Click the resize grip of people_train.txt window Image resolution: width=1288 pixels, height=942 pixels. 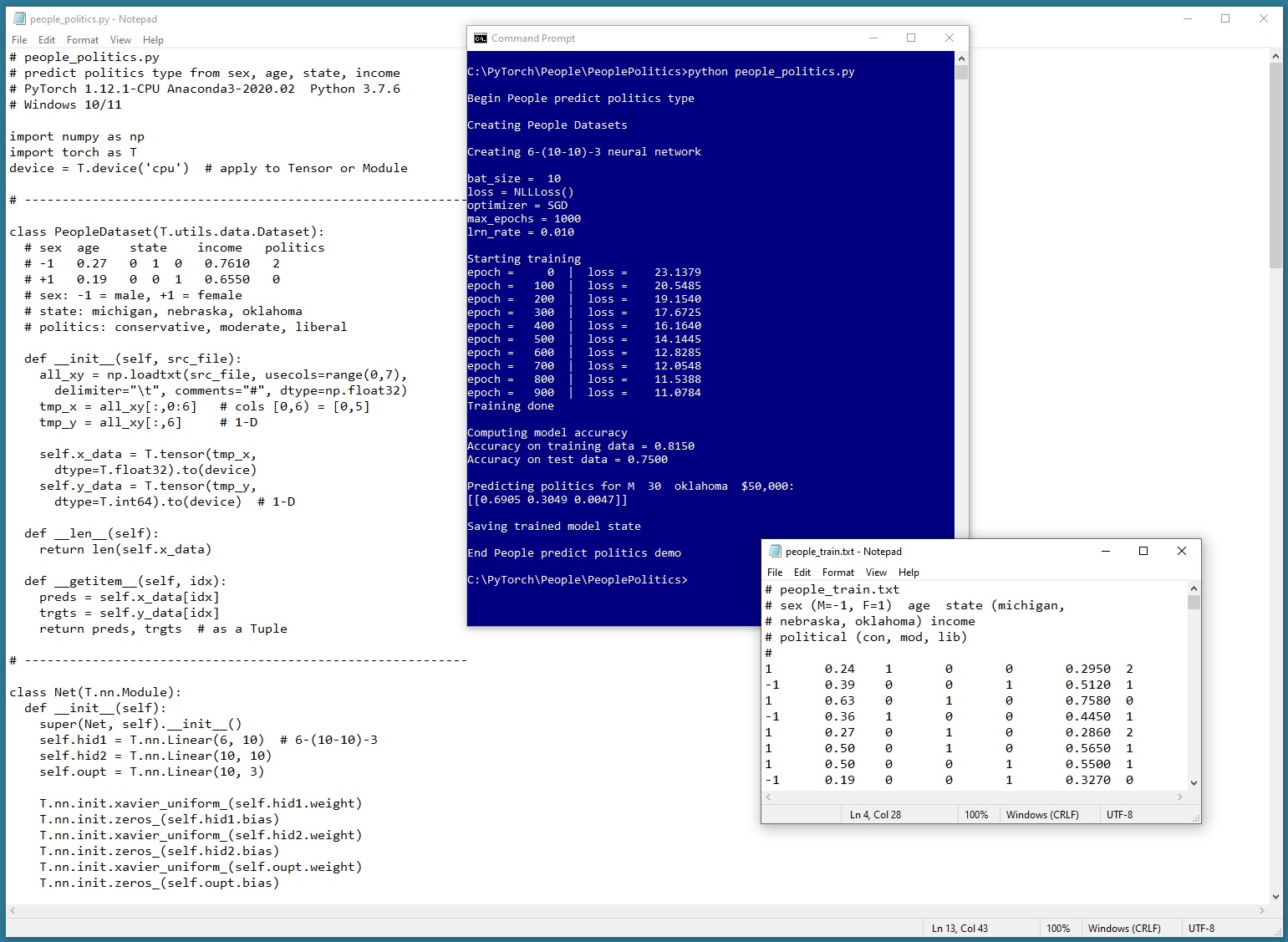[1195, 818]
